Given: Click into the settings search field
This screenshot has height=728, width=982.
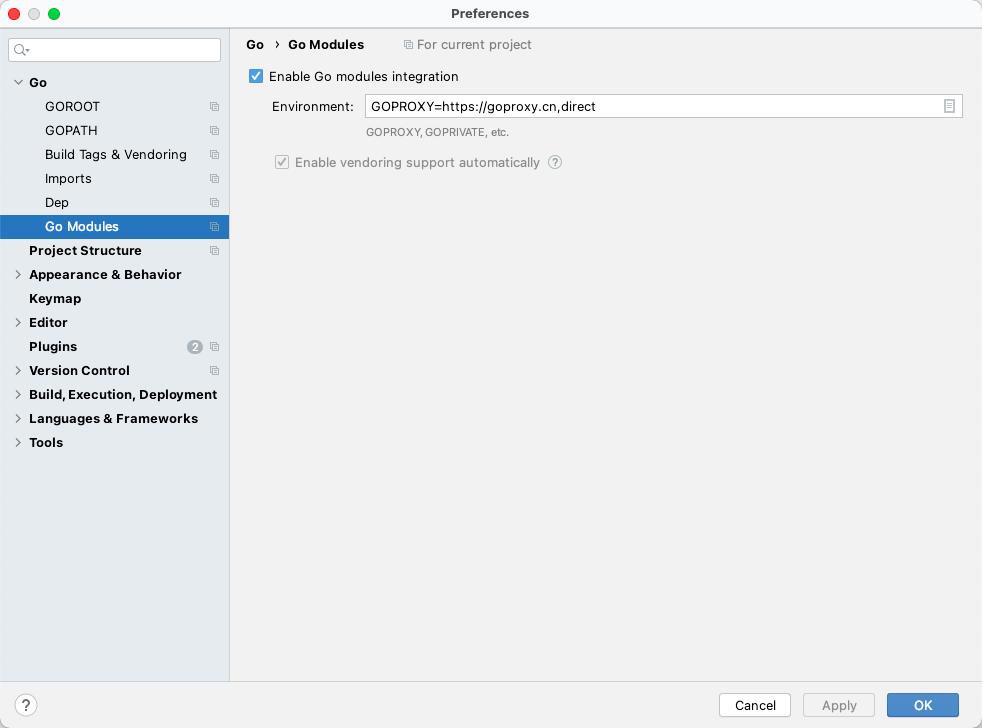Looking at the screenshot, I should (115, 50).
